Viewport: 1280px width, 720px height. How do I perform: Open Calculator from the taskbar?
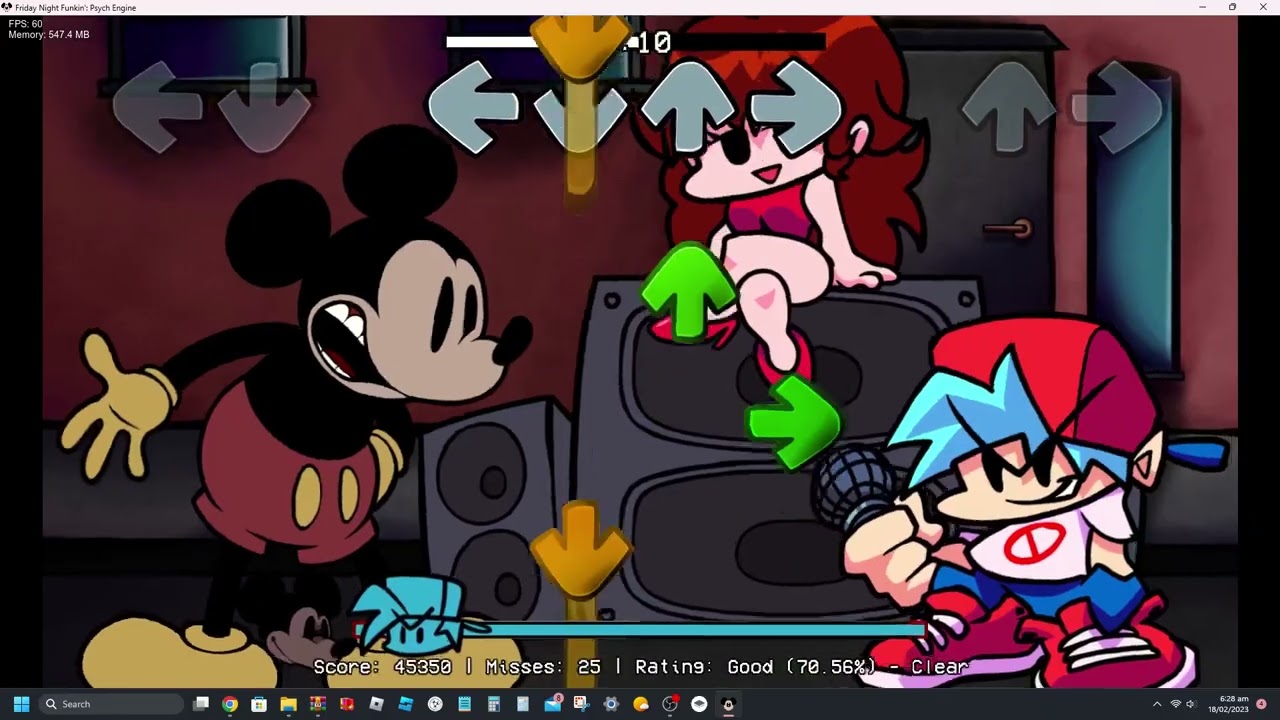(494, 704)
